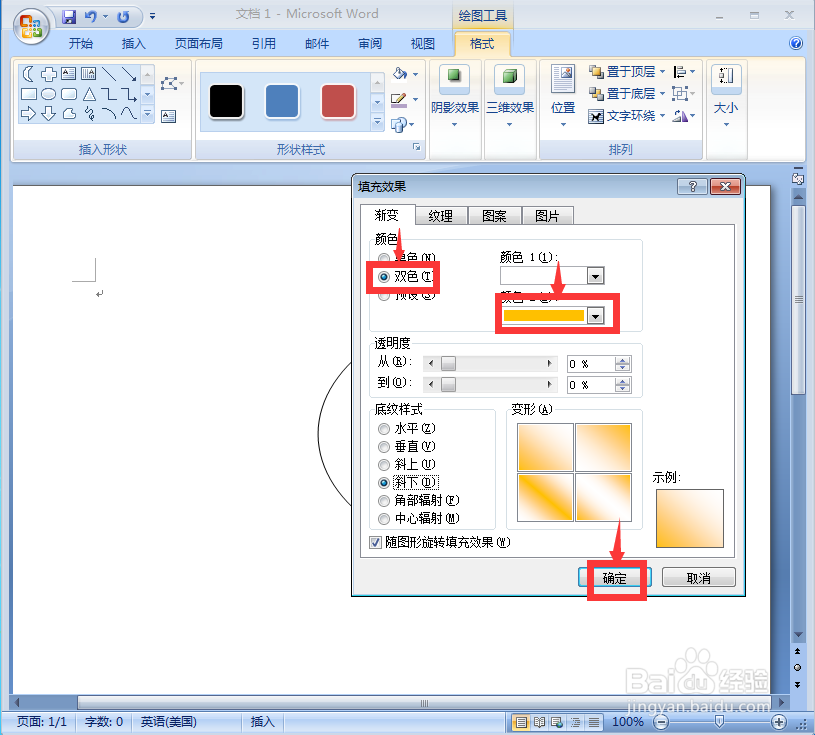Open the position button
The height and width of the screenshot is (735, 815).
pos(563,96)
